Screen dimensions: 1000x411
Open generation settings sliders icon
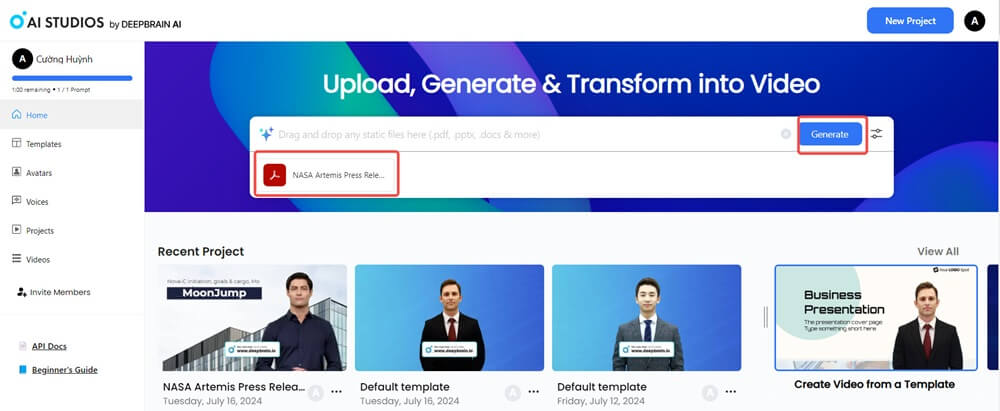877,134
